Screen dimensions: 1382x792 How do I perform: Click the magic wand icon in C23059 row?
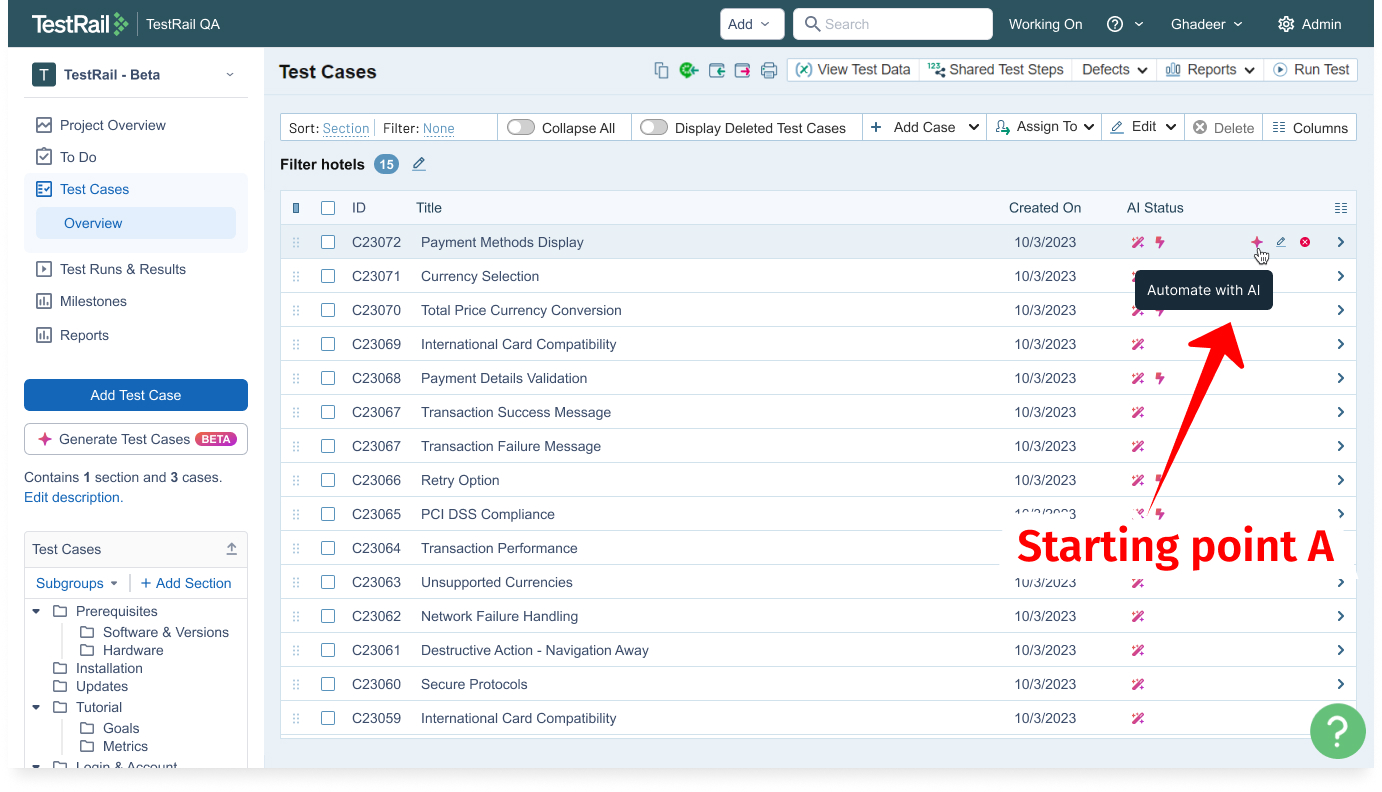1137,718
